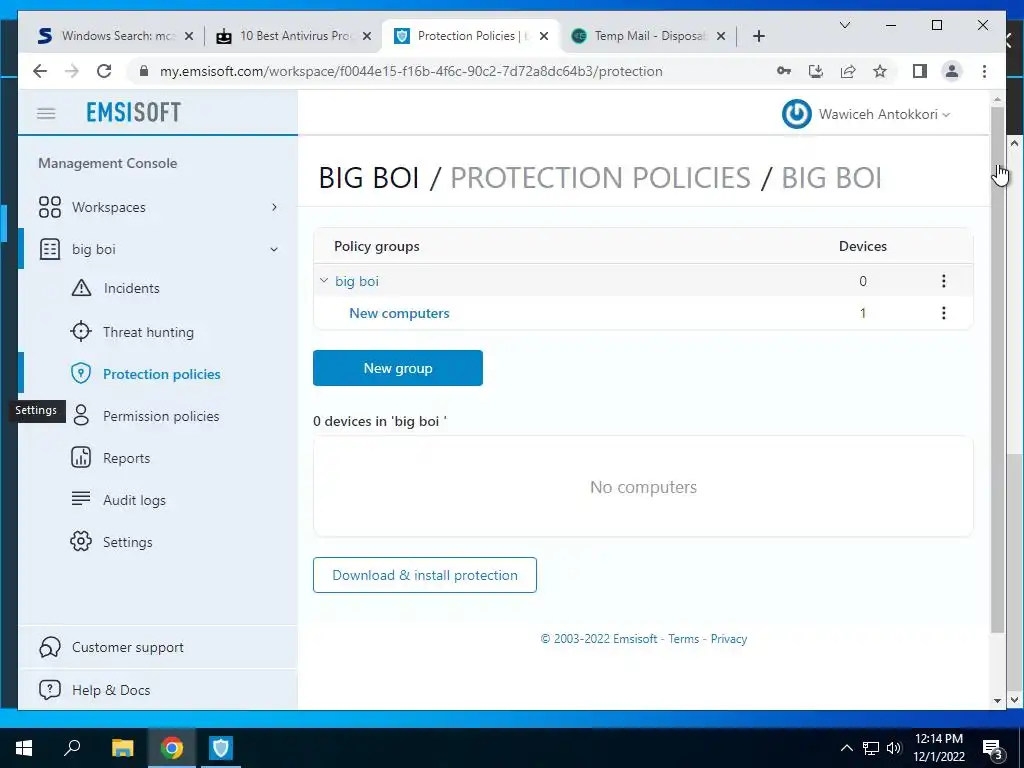
Task: Open Wawiceh Antokkori account dropdown
Action: pyautogui.click(x=884, y=114)
